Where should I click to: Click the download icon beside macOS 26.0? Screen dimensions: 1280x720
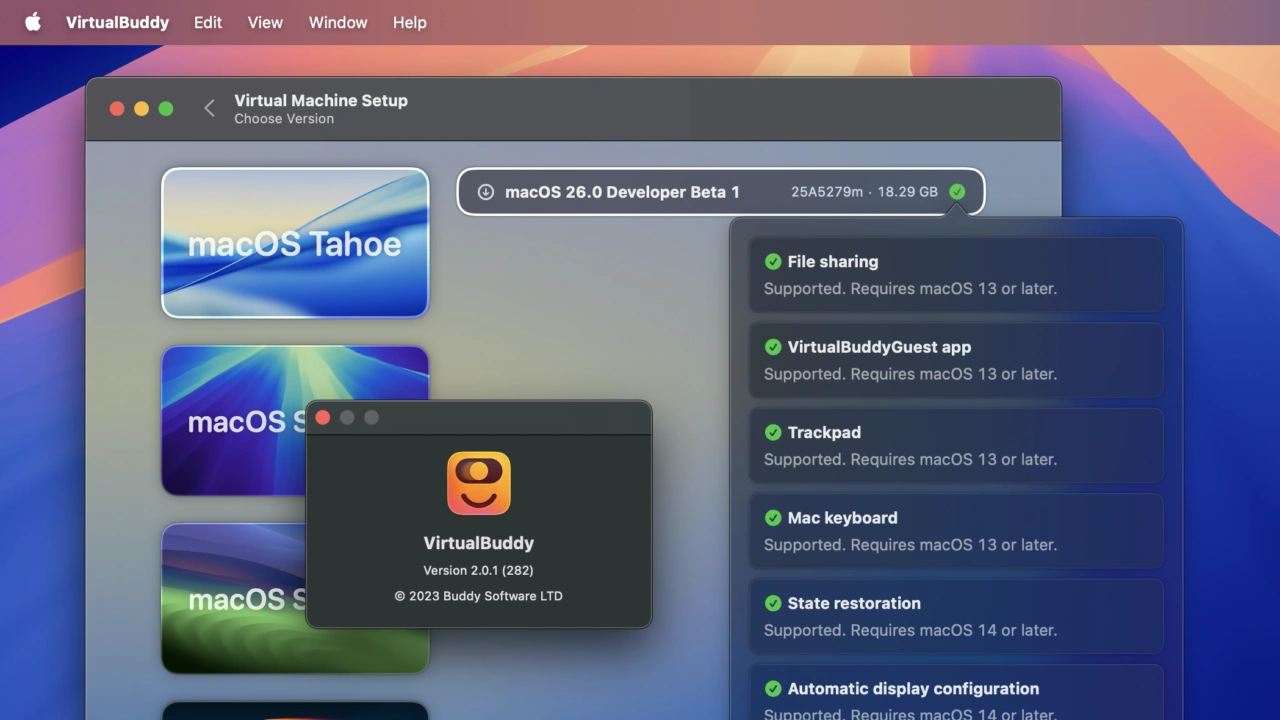(485, 192)
